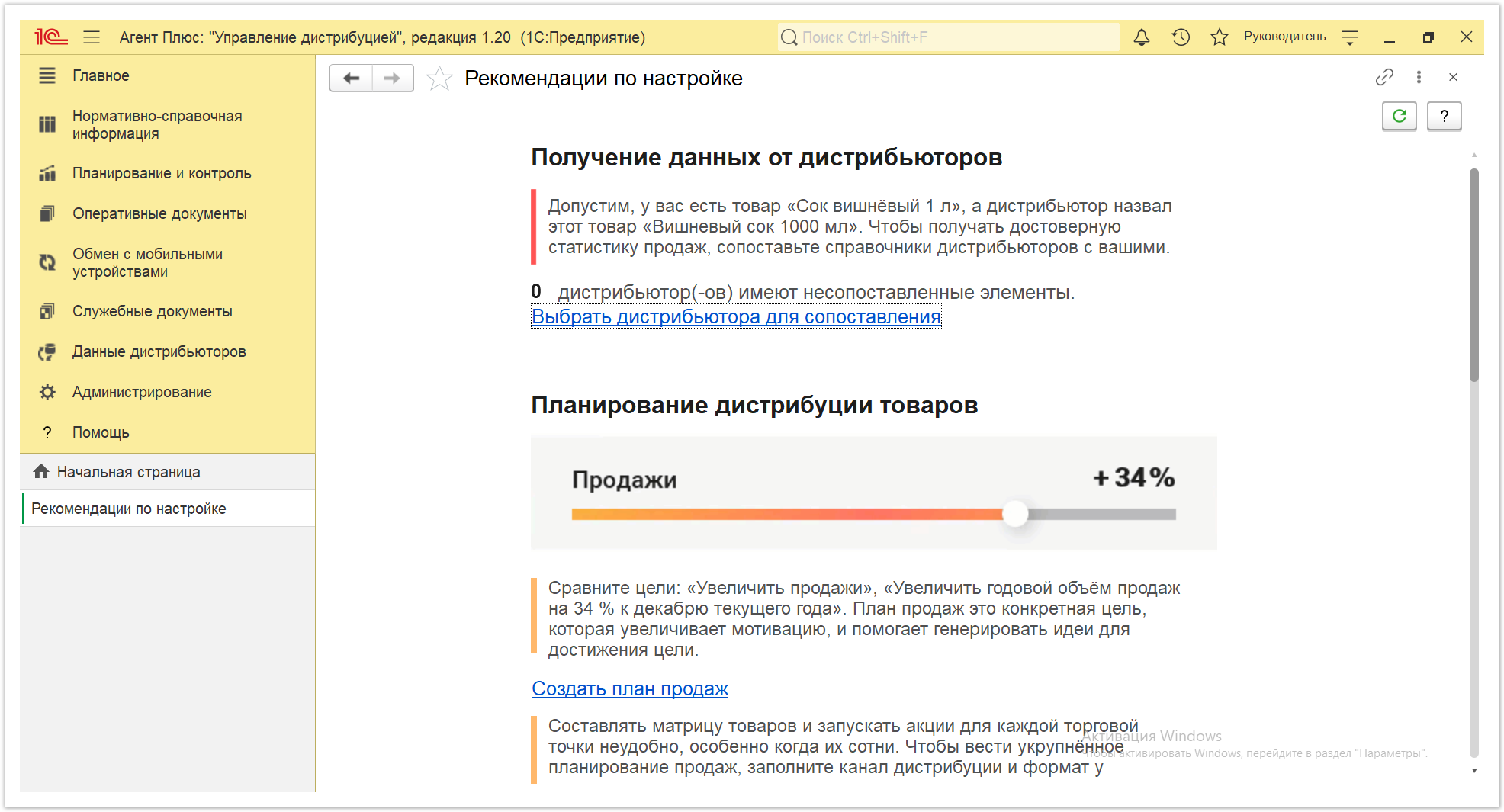
Task: Click the Продажи label in the banner
Action: pyautogui.click(x=624, y=480)
